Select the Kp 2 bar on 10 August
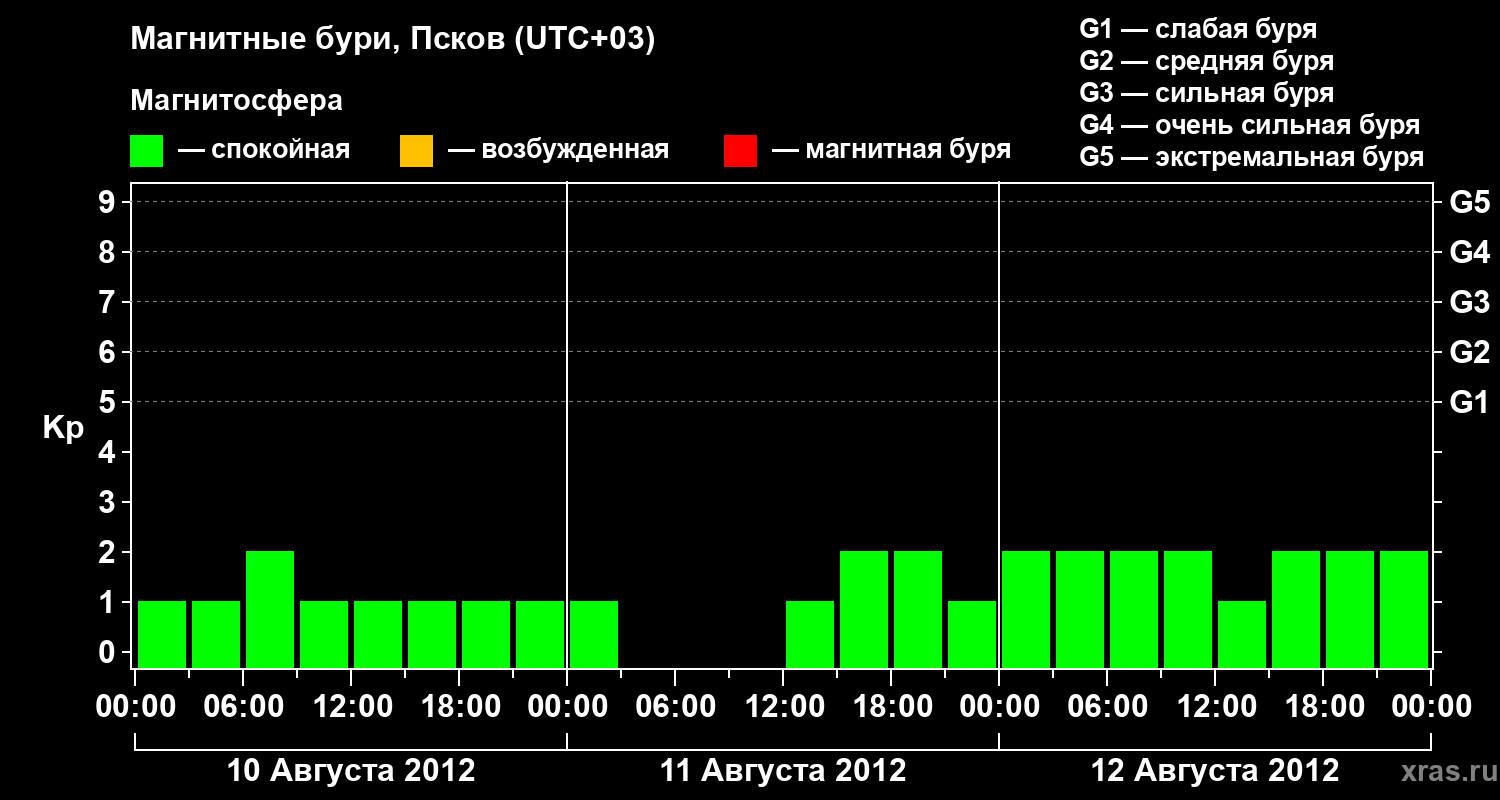Viewport: 1500px width, 800px height. tap(270, 609)
